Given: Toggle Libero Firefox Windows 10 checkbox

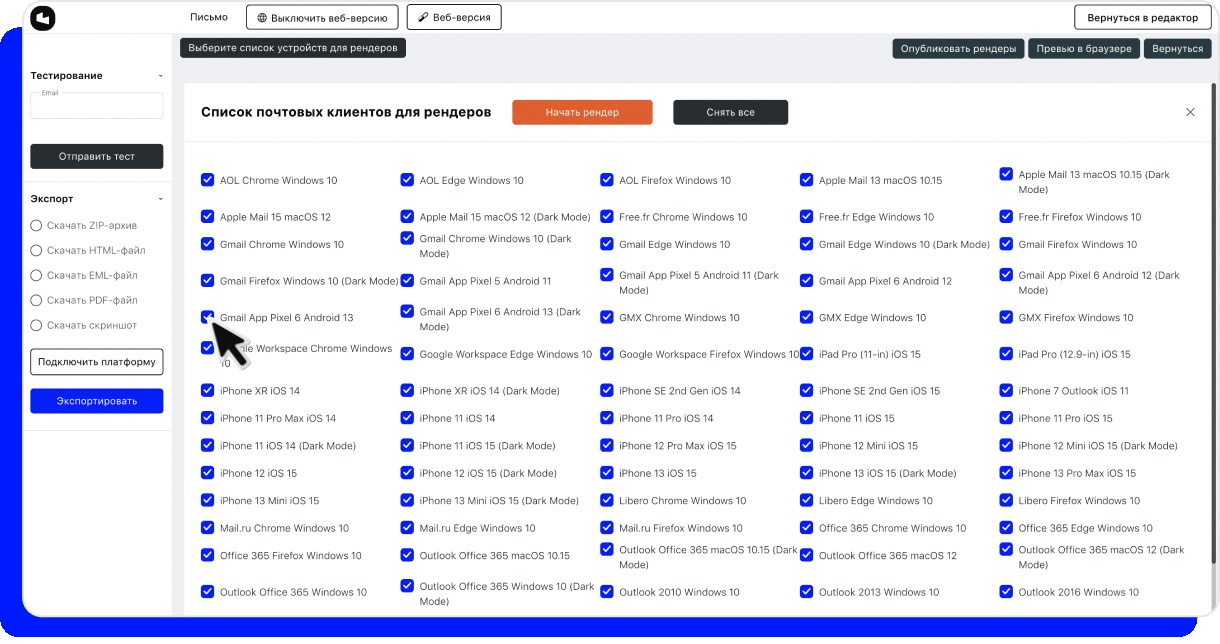Looking at the screenshot, I should [x=1006, y=501].
